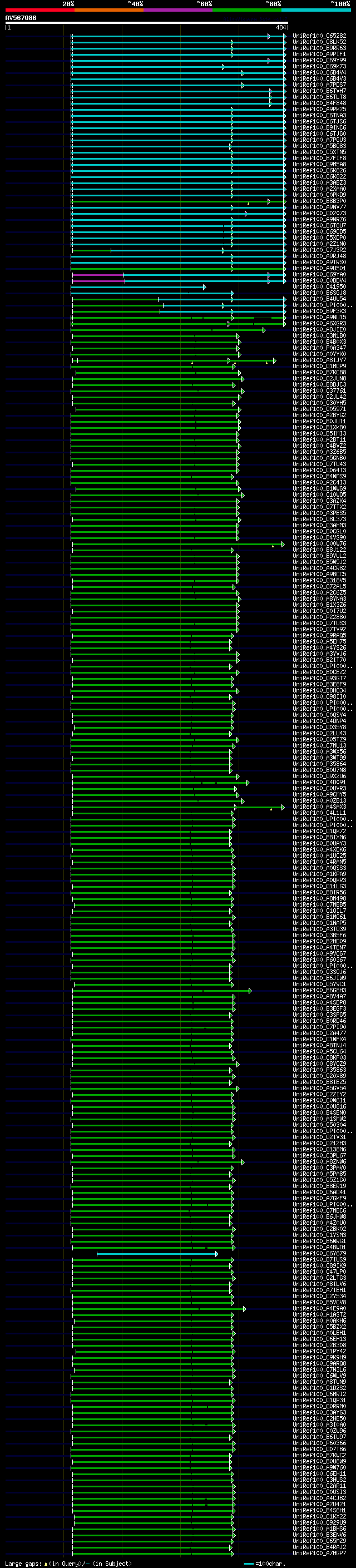Open hit UniRef100_A3ABZ3
This screenshot has width=356, height=1568.
[x=319, y=182]
